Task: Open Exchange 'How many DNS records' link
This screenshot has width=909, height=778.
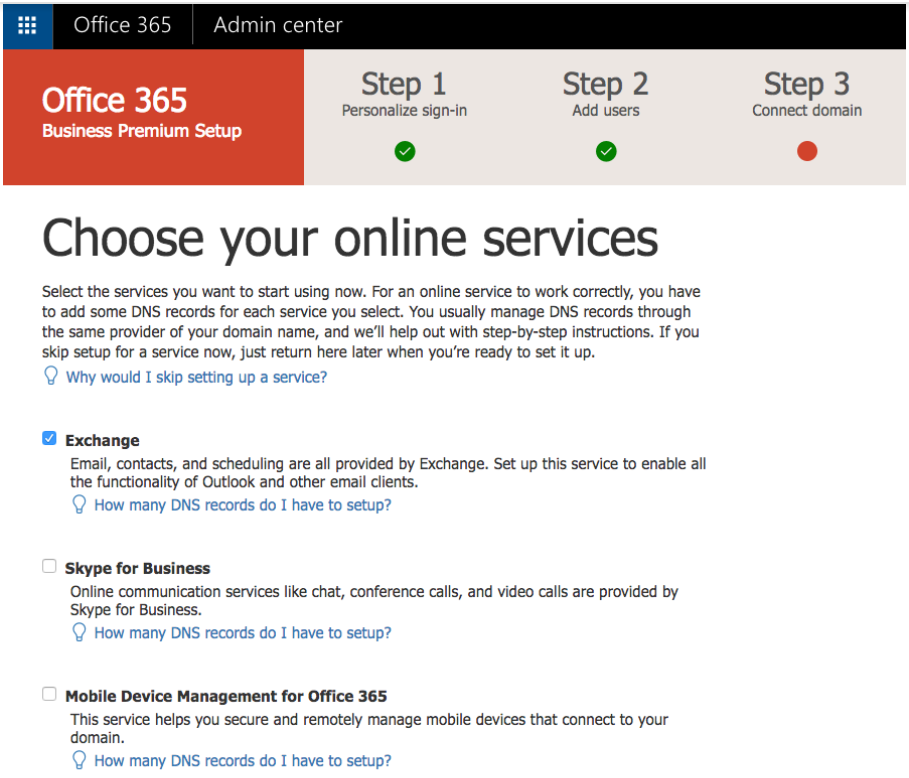Action: coord(243,505)
